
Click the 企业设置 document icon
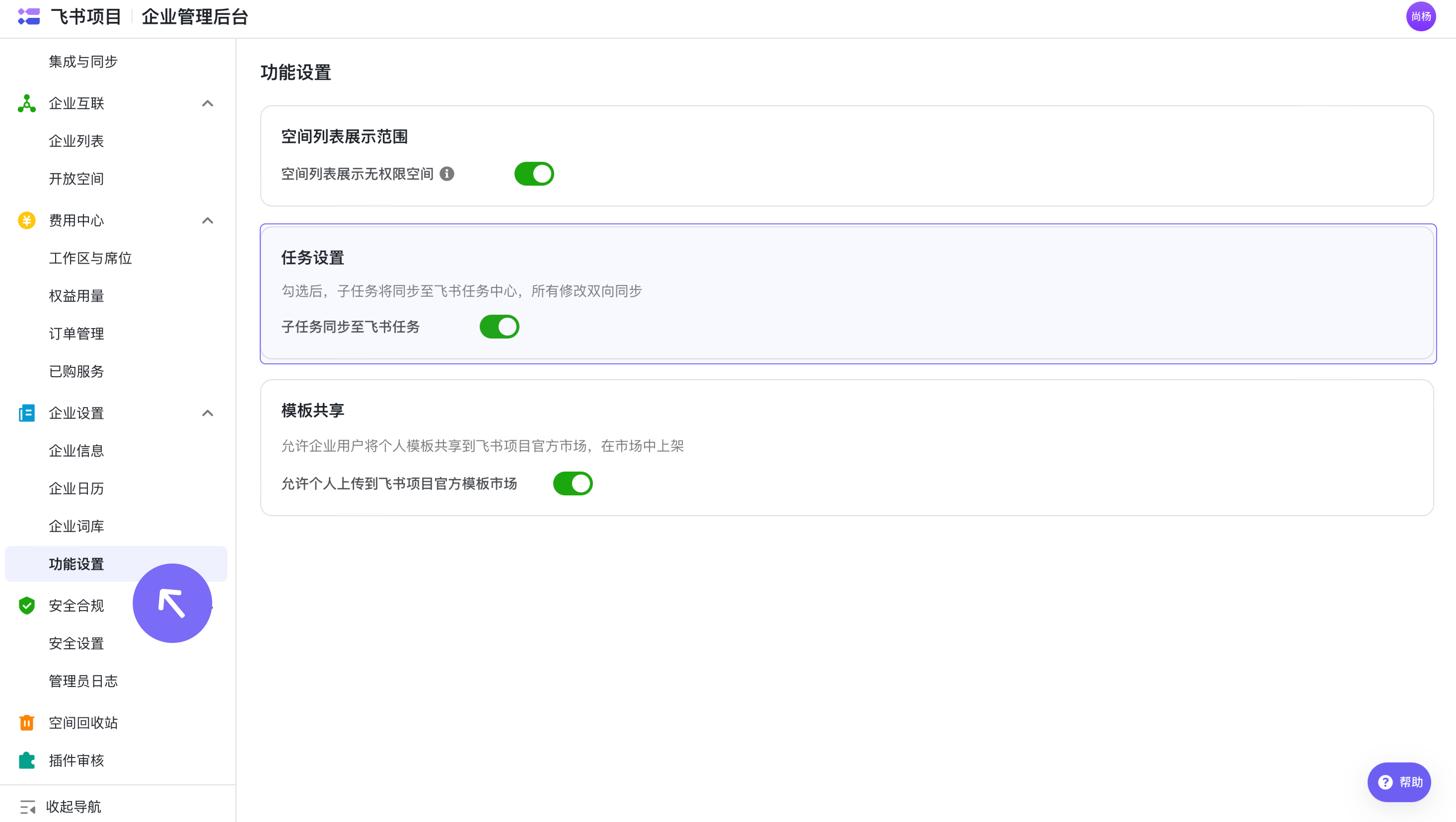[27, 413]
